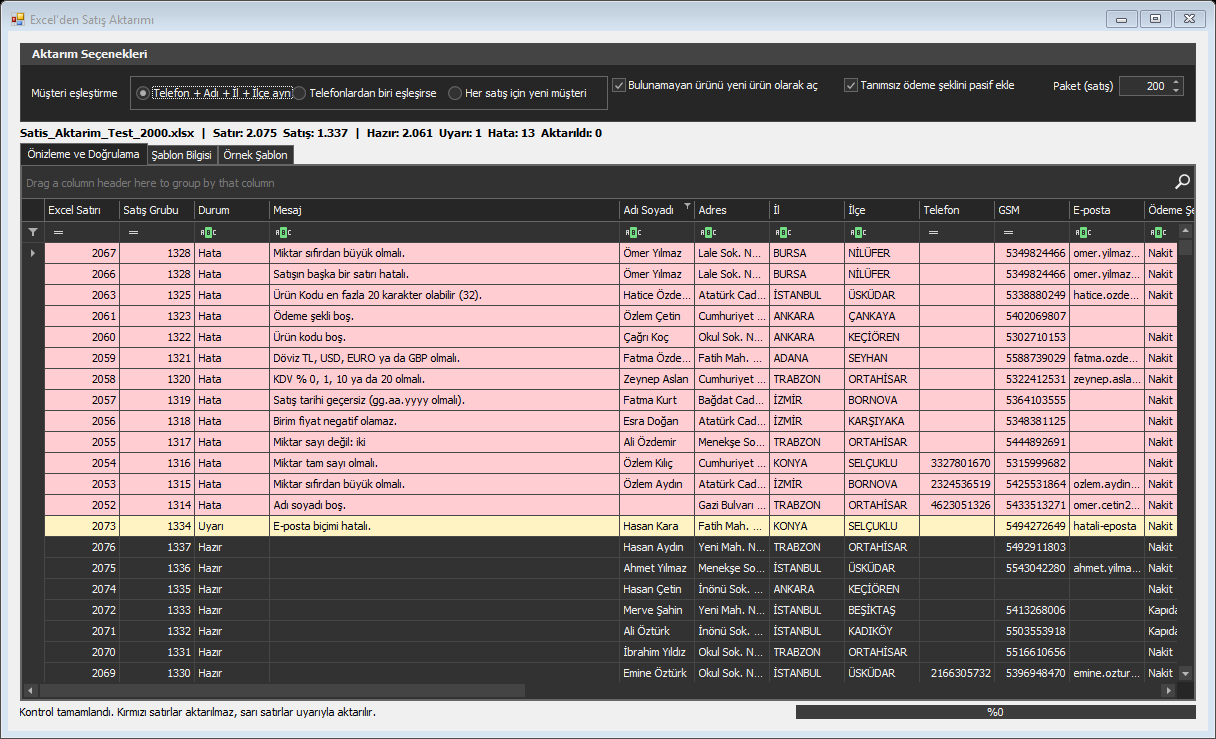Click the GSM column header
The image size is (1216, 739).
click(x=1032, y=210)
